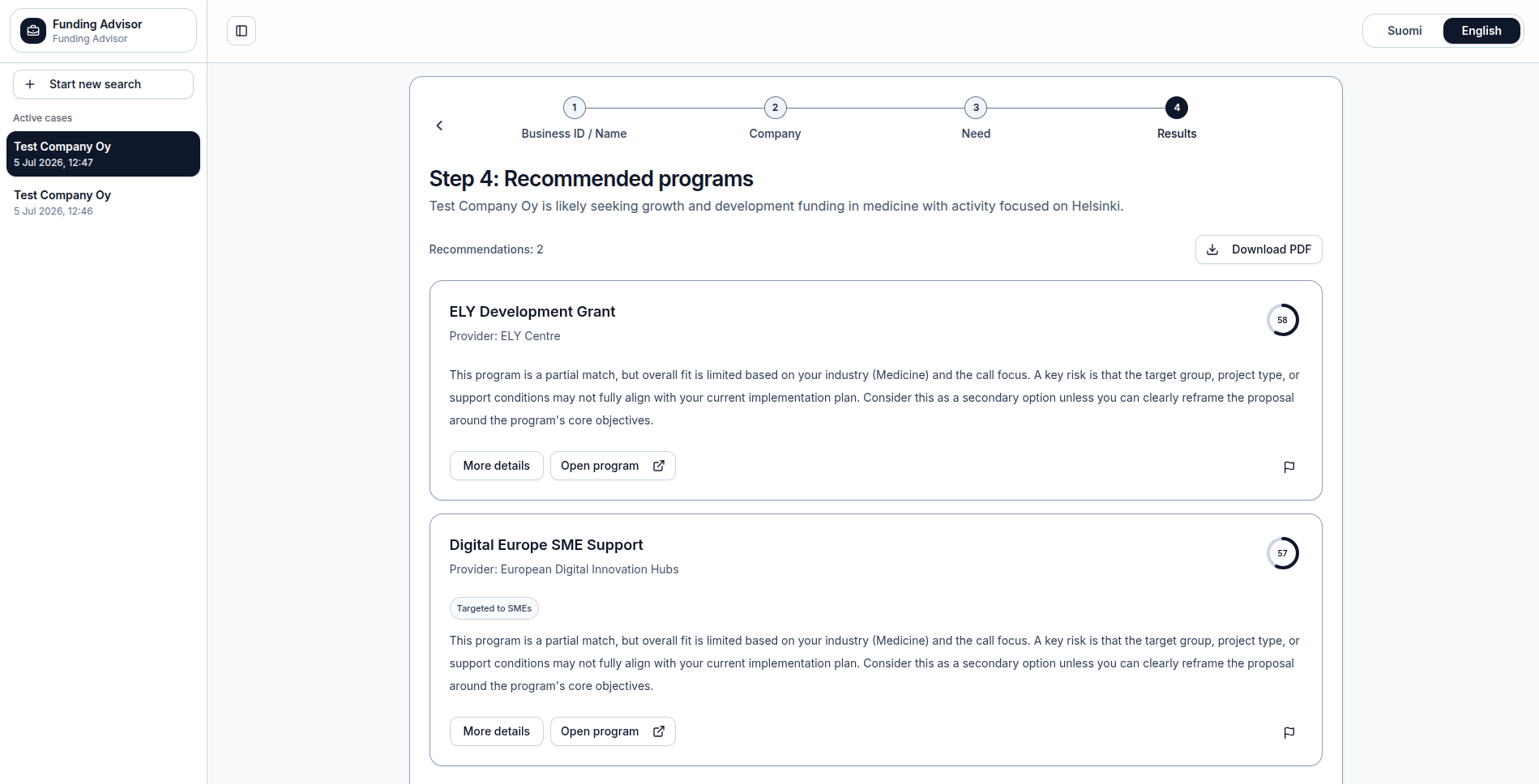
Task: Click the match score 58 ring
Action: (1282, 320)
